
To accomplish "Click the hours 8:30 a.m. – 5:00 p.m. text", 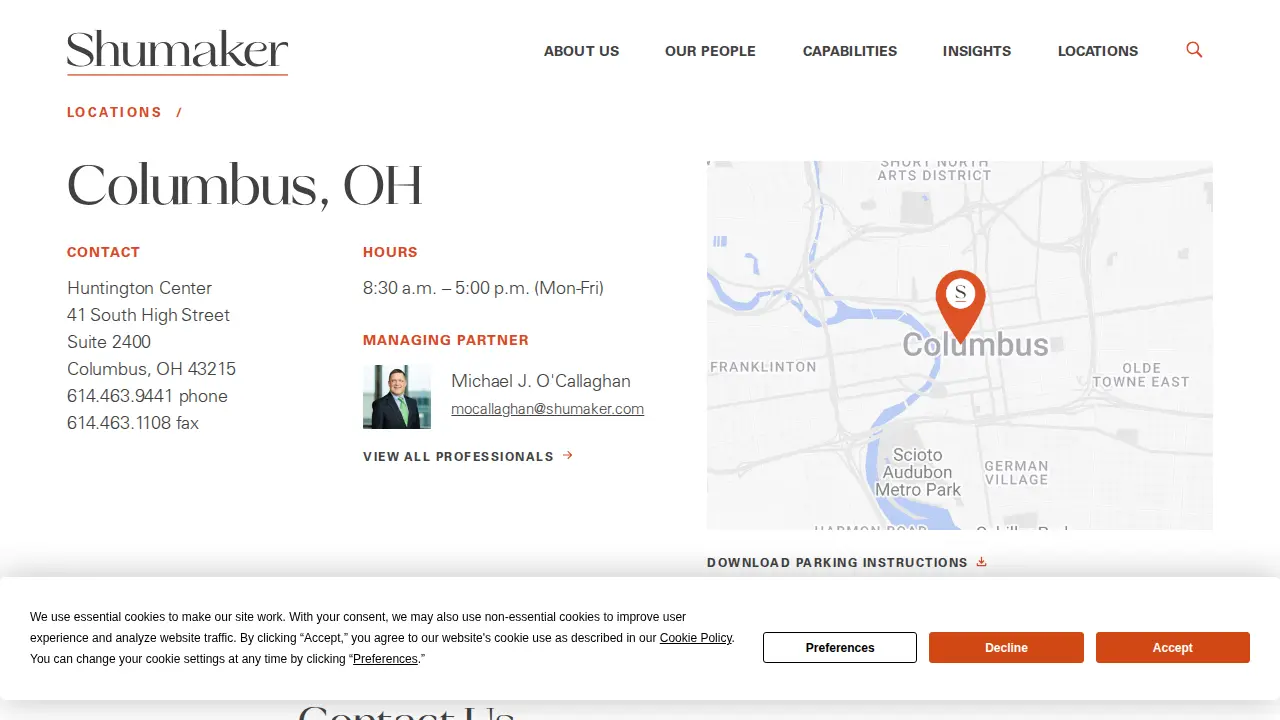I will 483,288.
